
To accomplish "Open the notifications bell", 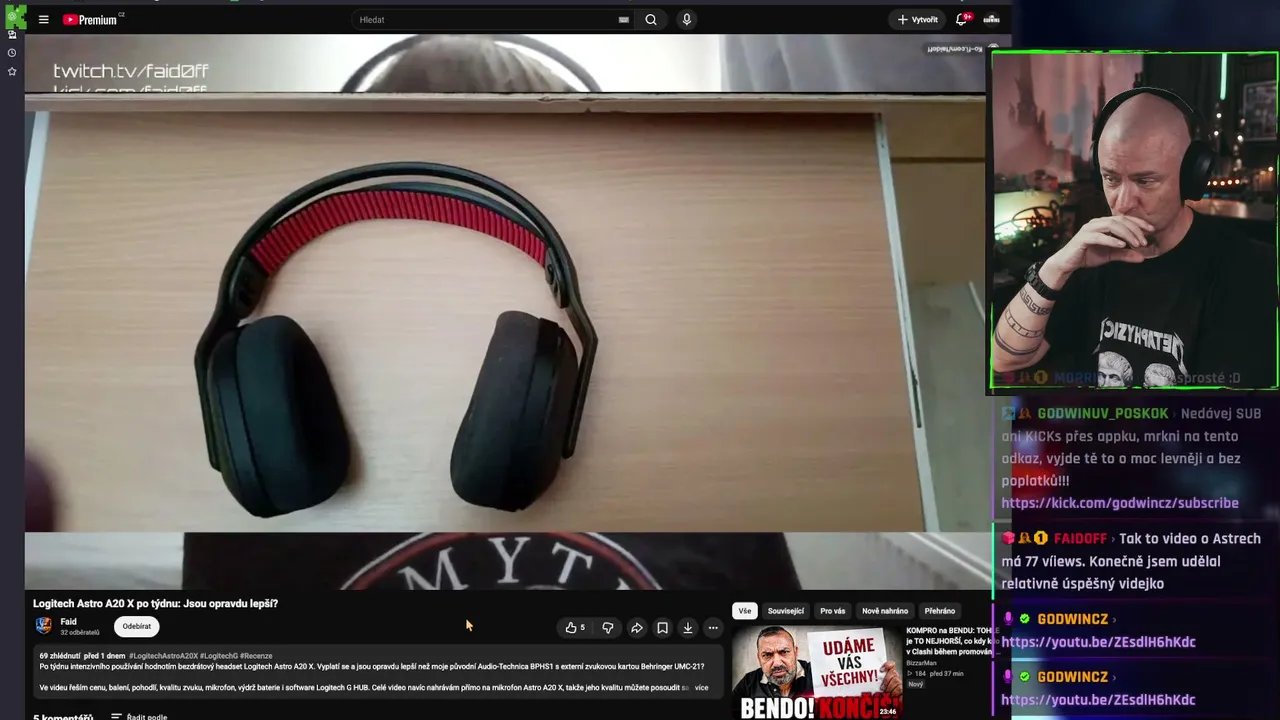I will 962,19.
